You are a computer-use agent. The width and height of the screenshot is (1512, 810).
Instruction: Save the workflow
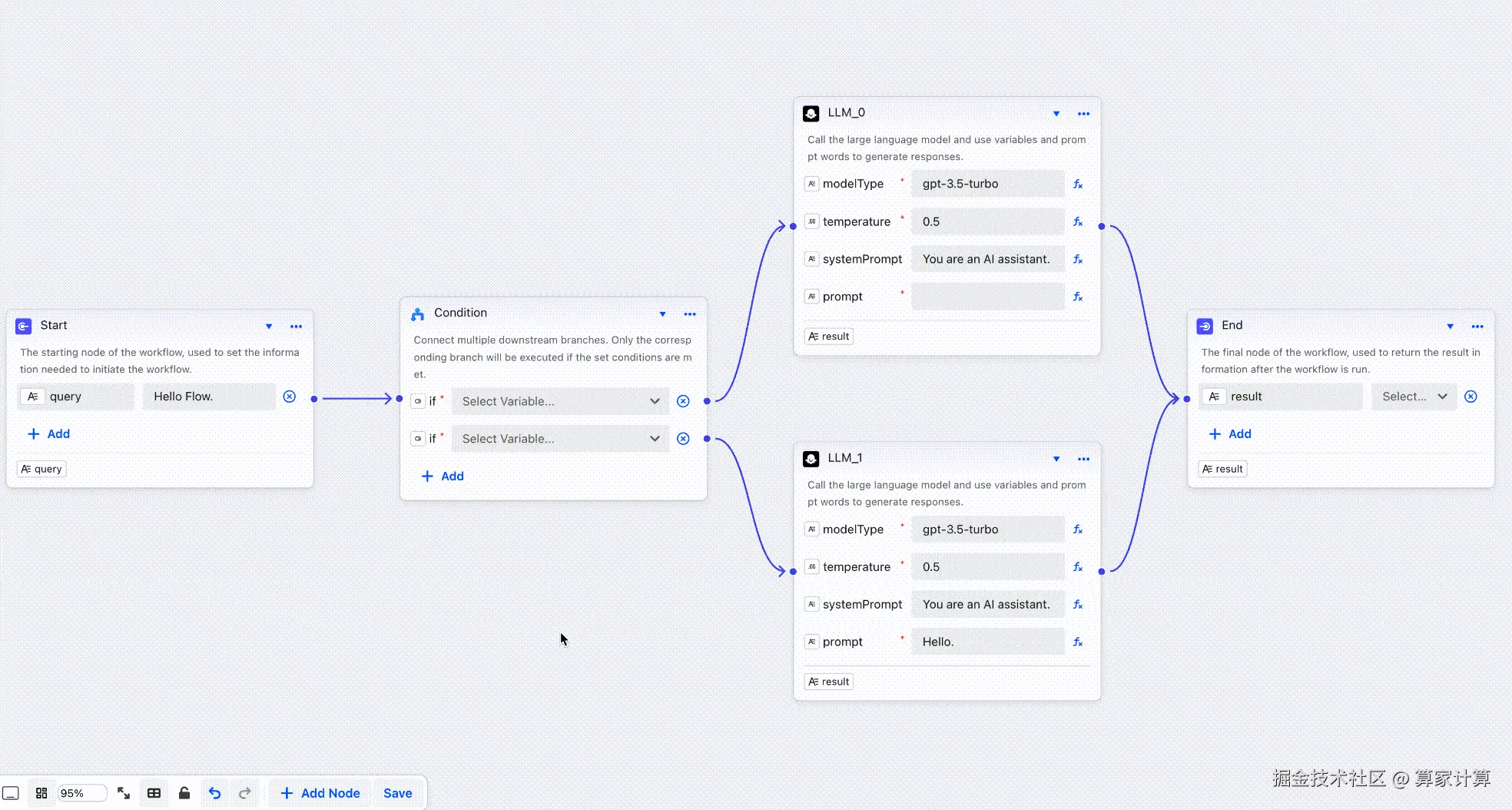coord(397,793)
